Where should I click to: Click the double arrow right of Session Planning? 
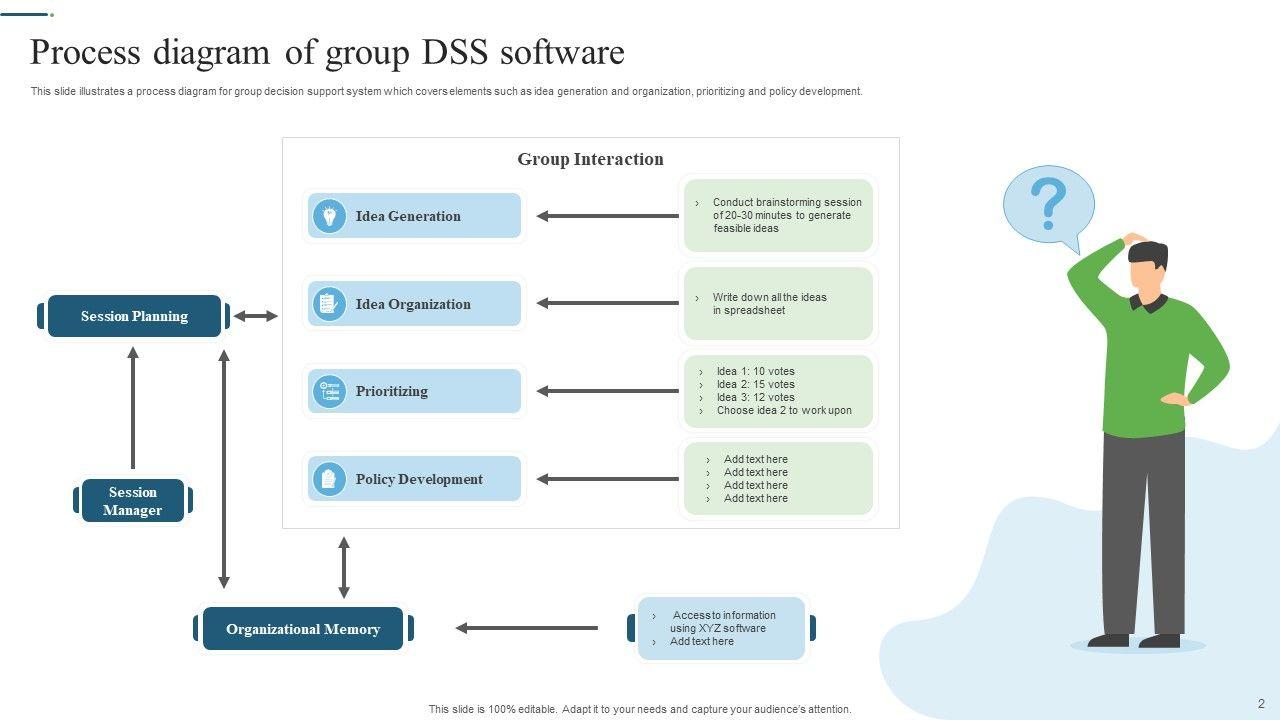[255, 316]
